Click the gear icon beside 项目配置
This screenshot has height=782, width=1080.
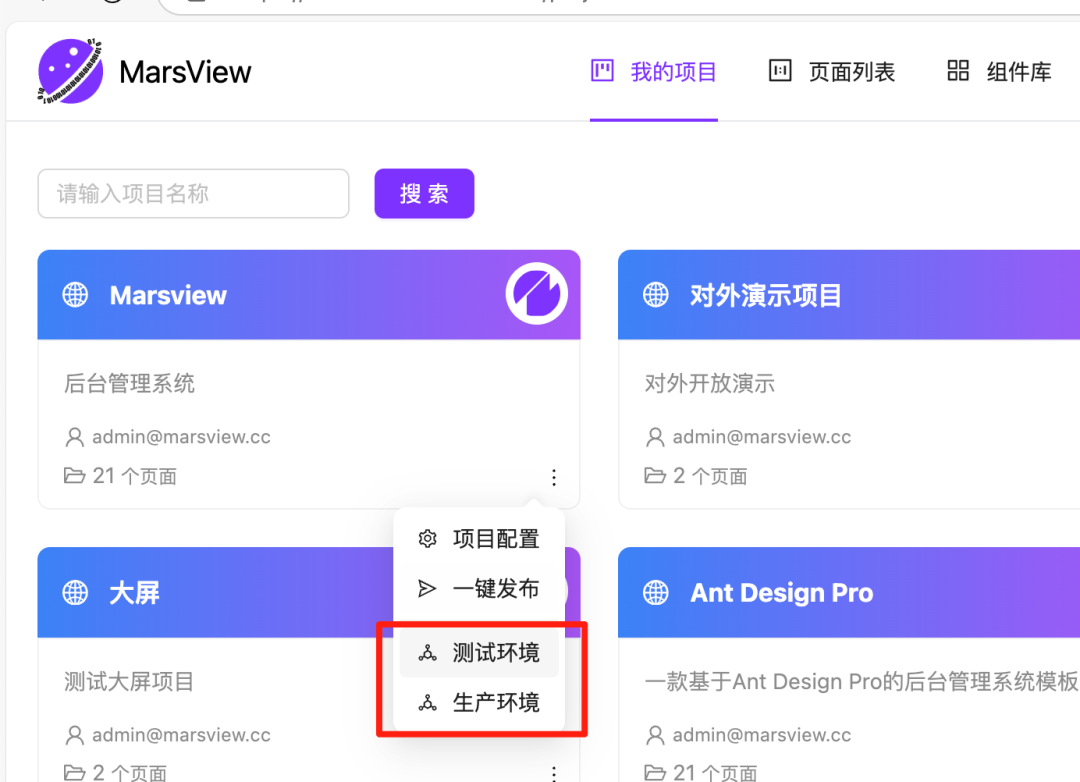pyautogui.click(x=427, y=539)
